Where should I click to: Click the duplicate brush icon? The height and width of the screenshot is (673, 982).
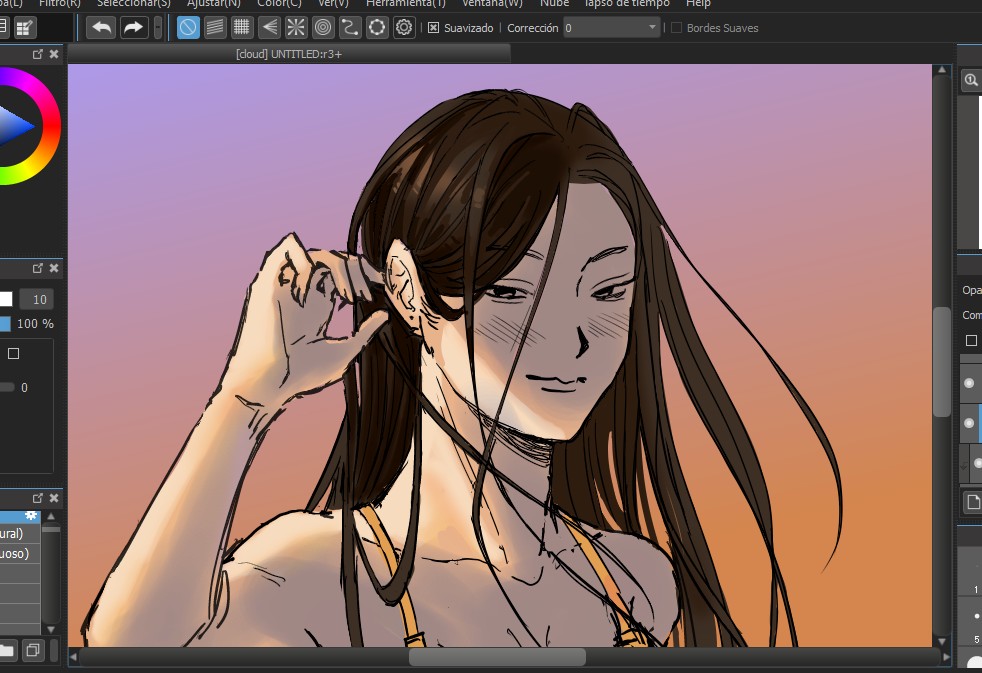tap(33, 650)
